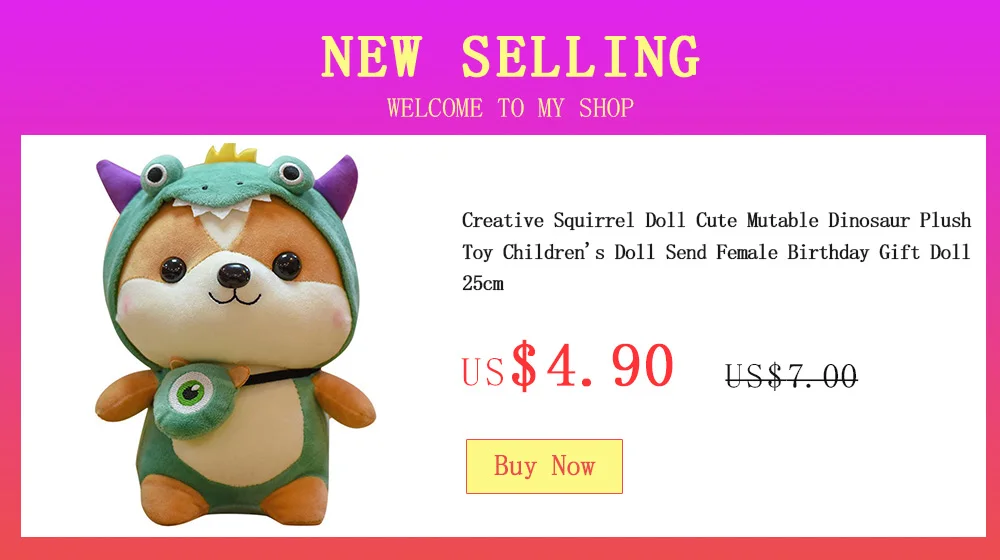
Task: Click the green eyeball bag on plush
Action: 190,399
